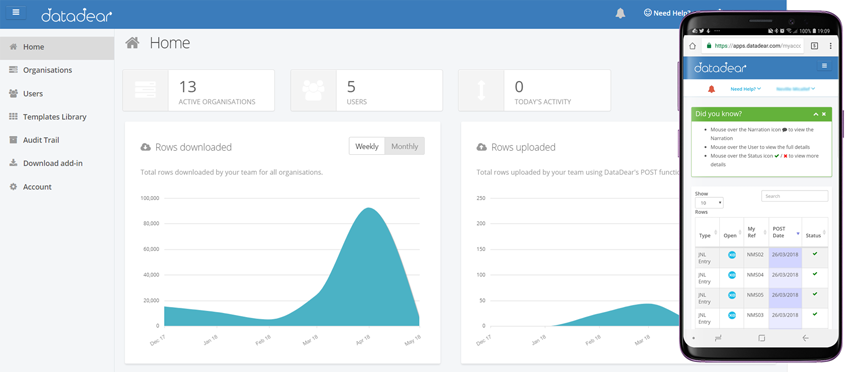Image resolution: width=850 pixels, height=372 pixels.
Task: Tap the Android recent apps button
Action: pyautogui.click(x=718, y=338)
